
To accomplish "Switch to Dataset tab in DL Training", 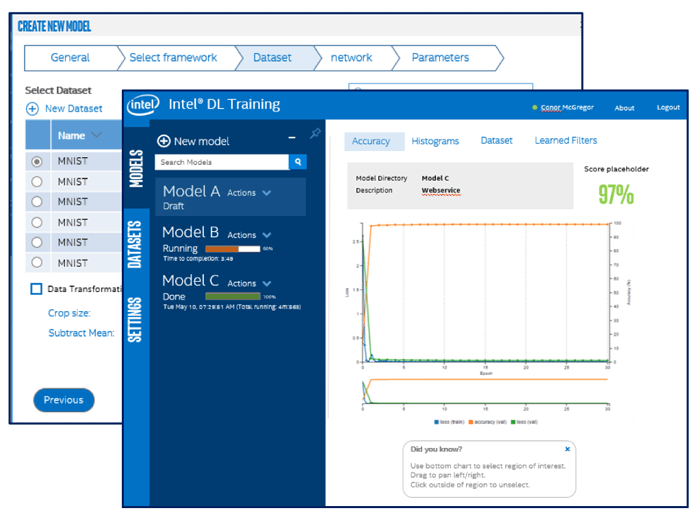I will [496, 141].
